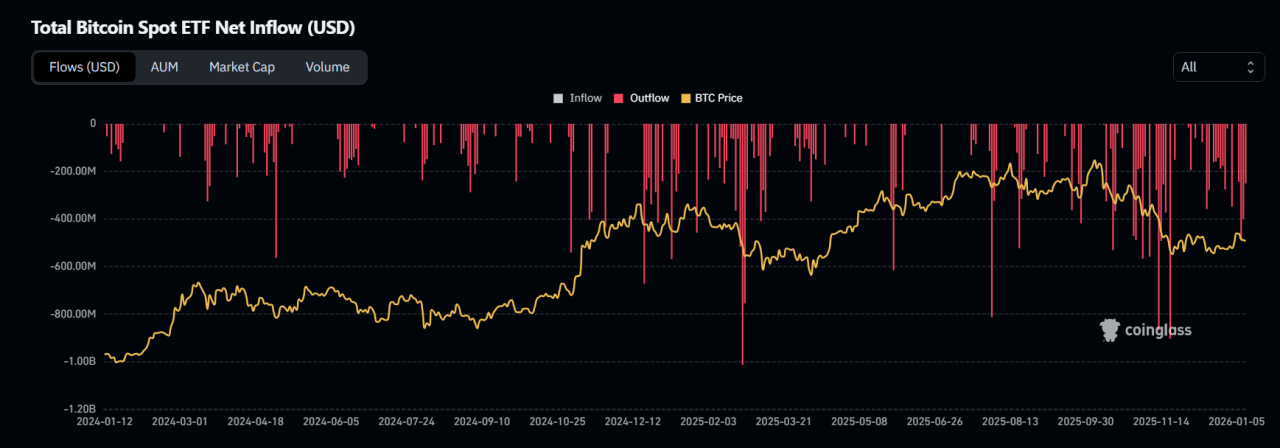Viewport: 1280px width, 448px height.
Task: Click the coinglass watermark logo icon
Action: (1109, 330)
